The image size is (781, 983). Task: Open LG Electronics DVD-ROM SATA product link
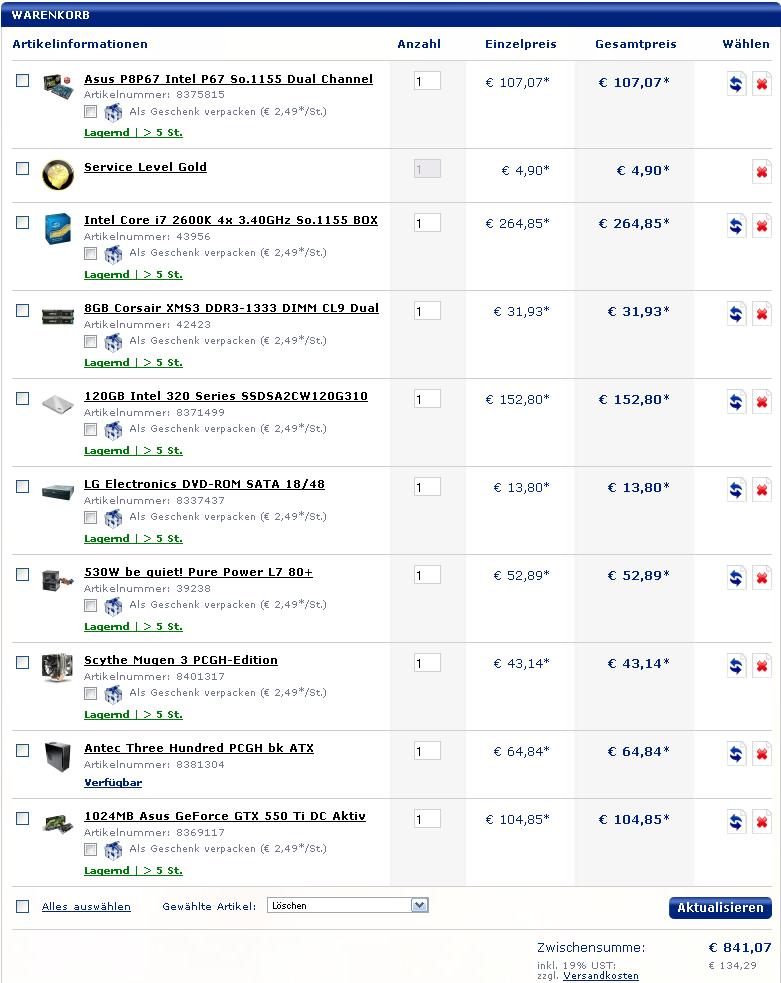click(x=204, y=484)
